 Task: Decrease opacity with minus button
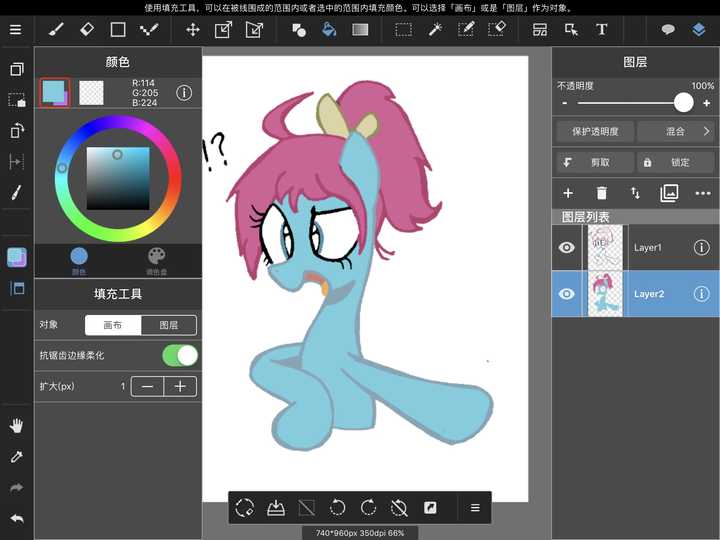point(565,103)
